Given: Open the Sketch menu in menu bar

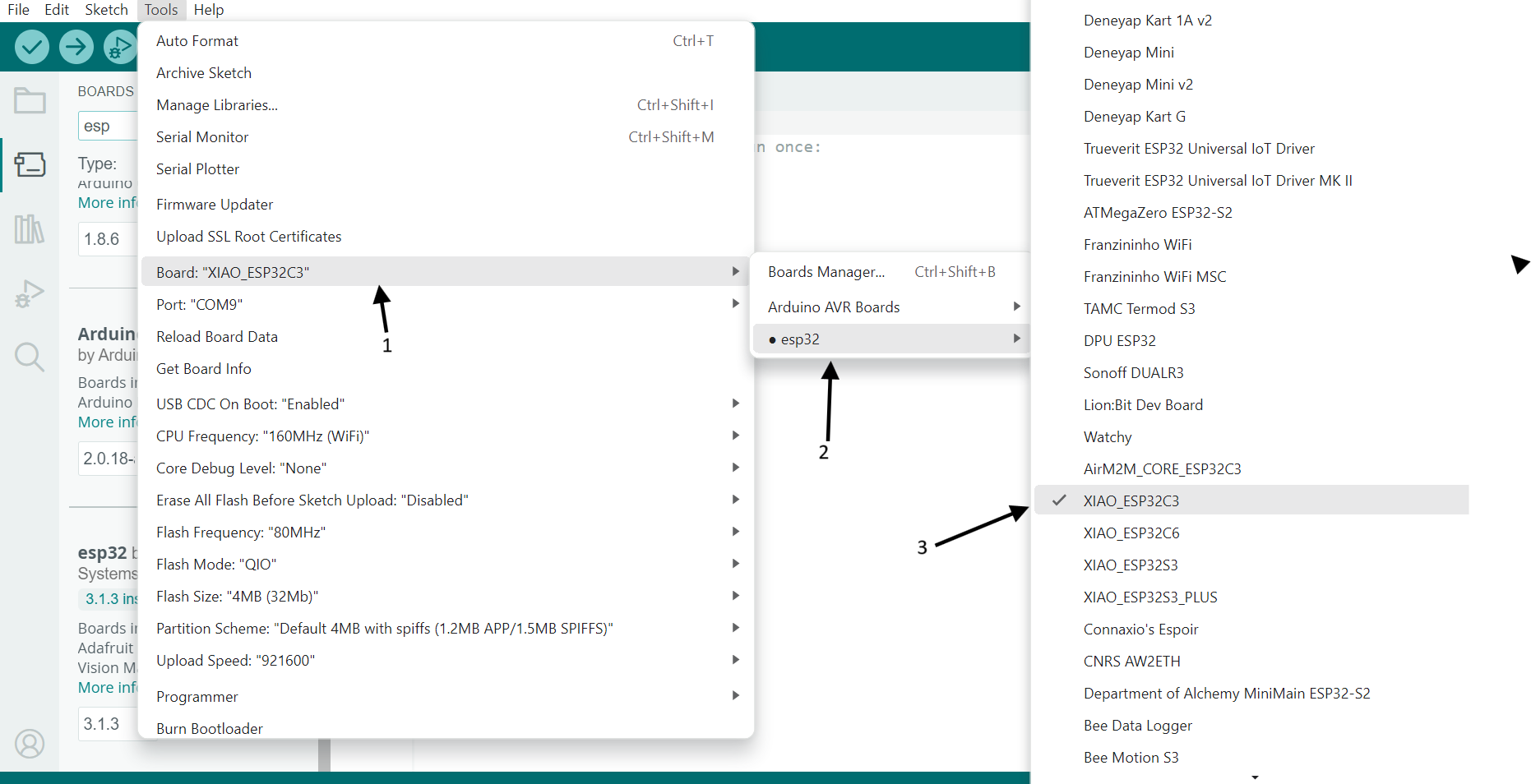Looking at the screenshot, I should click(106, 10).
